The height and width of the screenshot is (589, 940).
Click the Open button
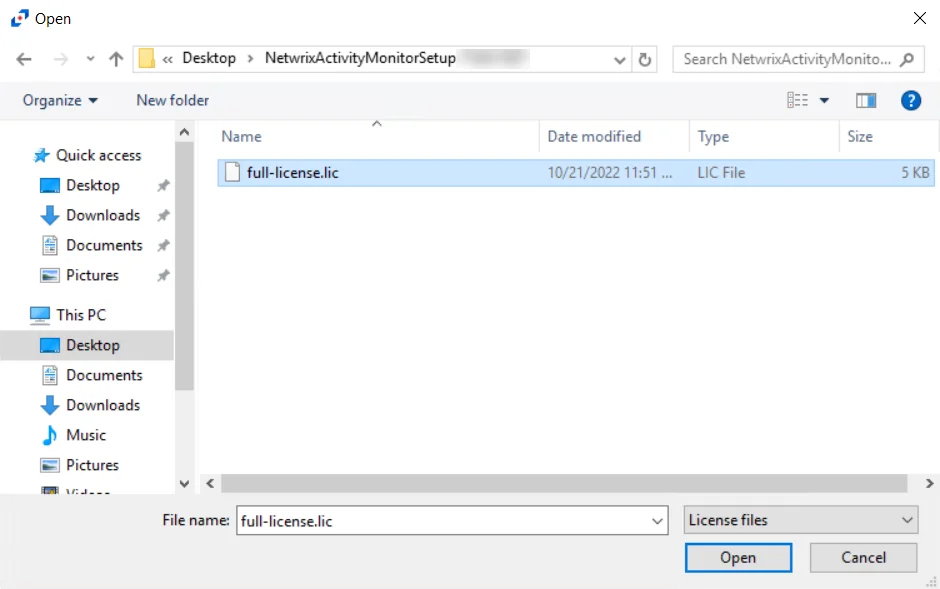(x=738, y=558)
